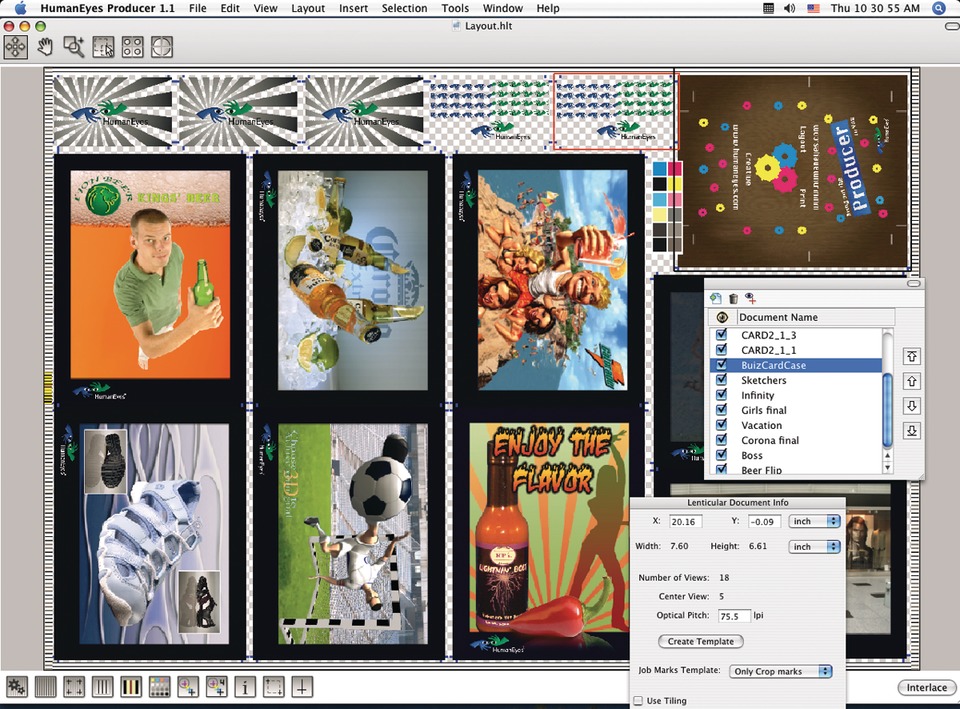Open the Layout menu
The height and width of the screenshot is (709, 960).
[x=308, y=9]
